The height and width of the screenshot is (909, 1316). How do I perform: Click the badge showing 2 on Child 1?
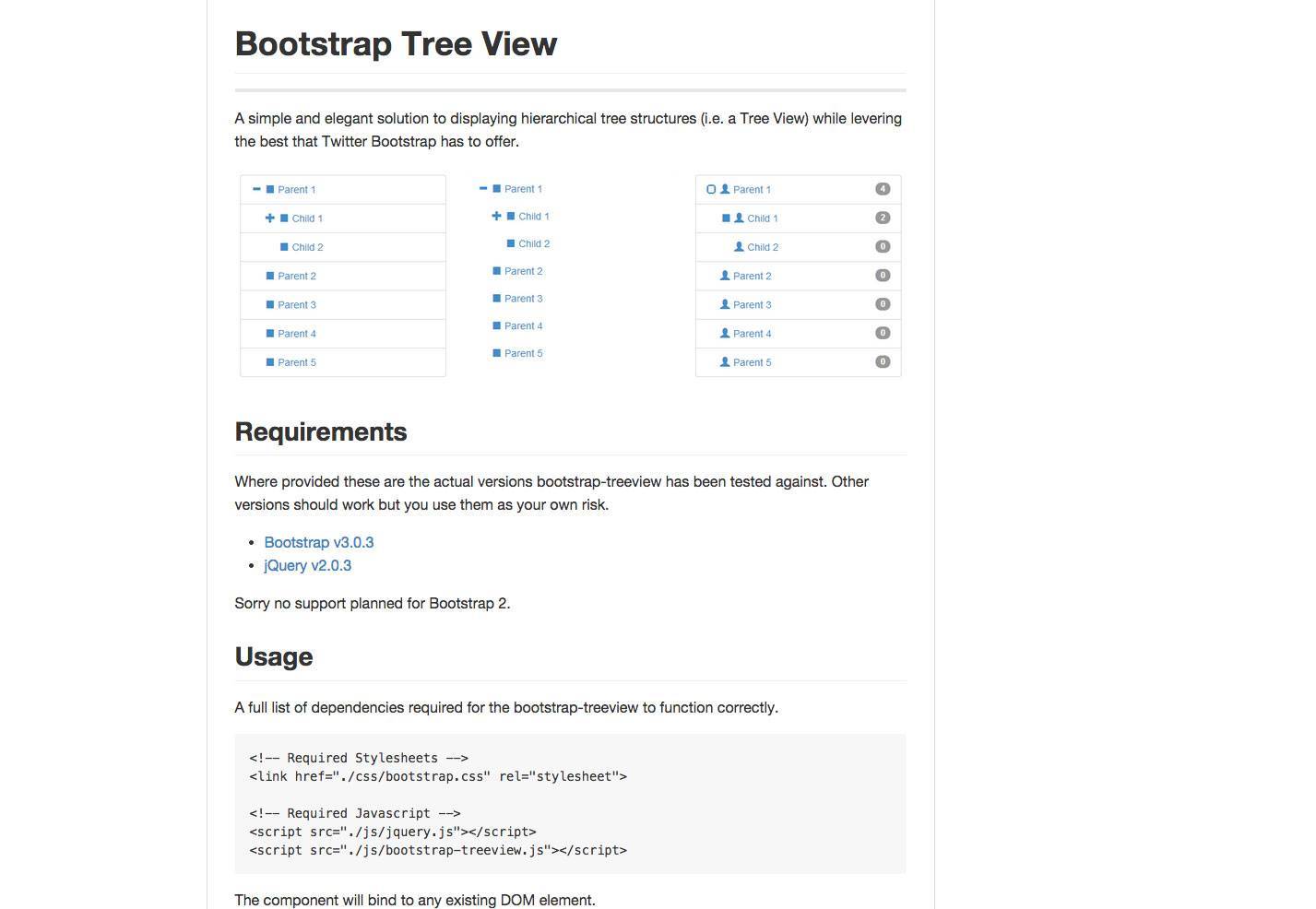click(883, 218)
